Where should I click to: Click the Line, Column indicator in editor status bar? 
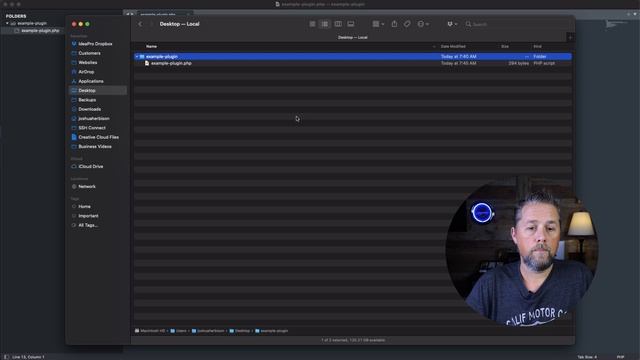tap(28, 357)
